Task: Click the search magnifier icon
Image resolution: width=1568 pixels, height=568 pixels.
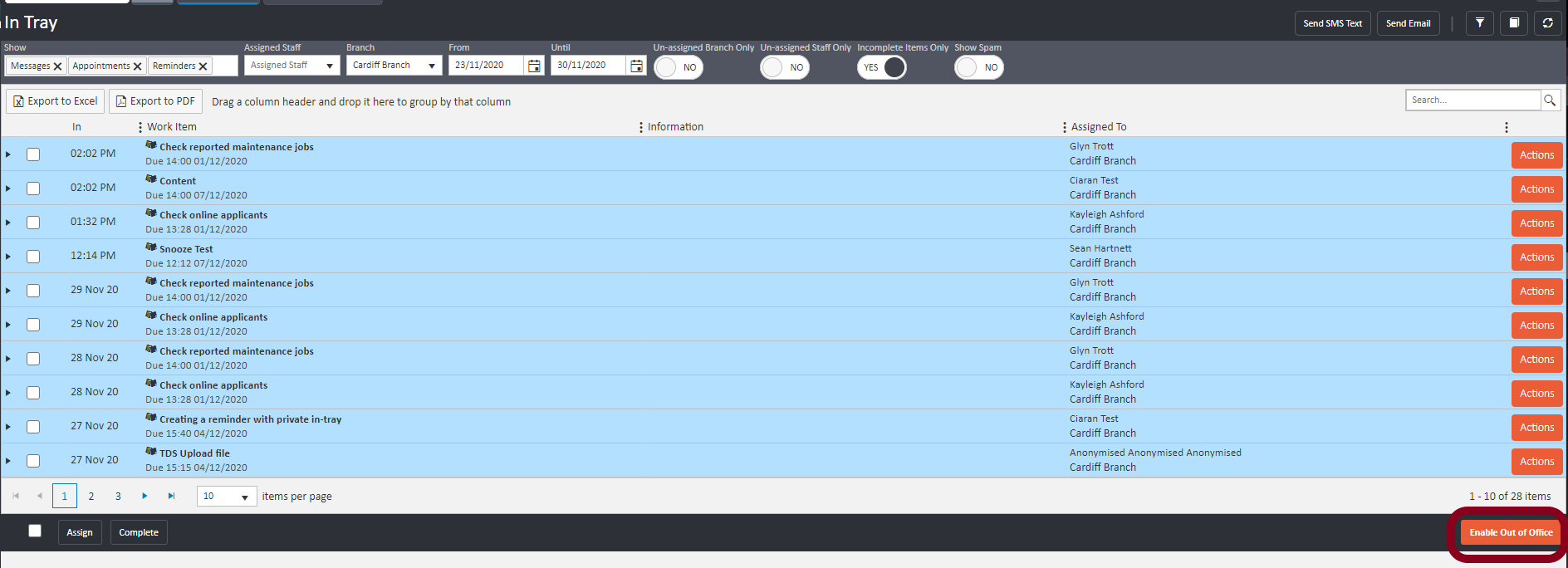Action: pyautogui.click(x=1550, y=100)
